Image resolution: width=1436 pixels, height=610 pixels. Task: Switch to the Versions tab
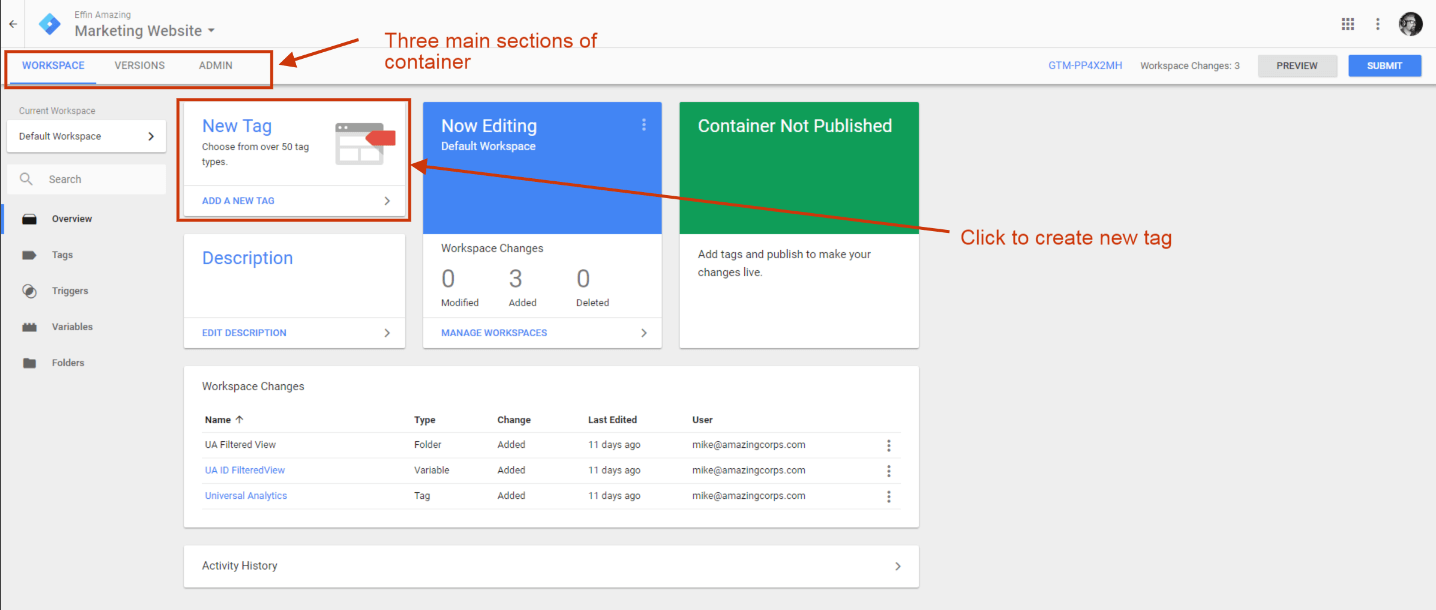[x=139, y=65]
